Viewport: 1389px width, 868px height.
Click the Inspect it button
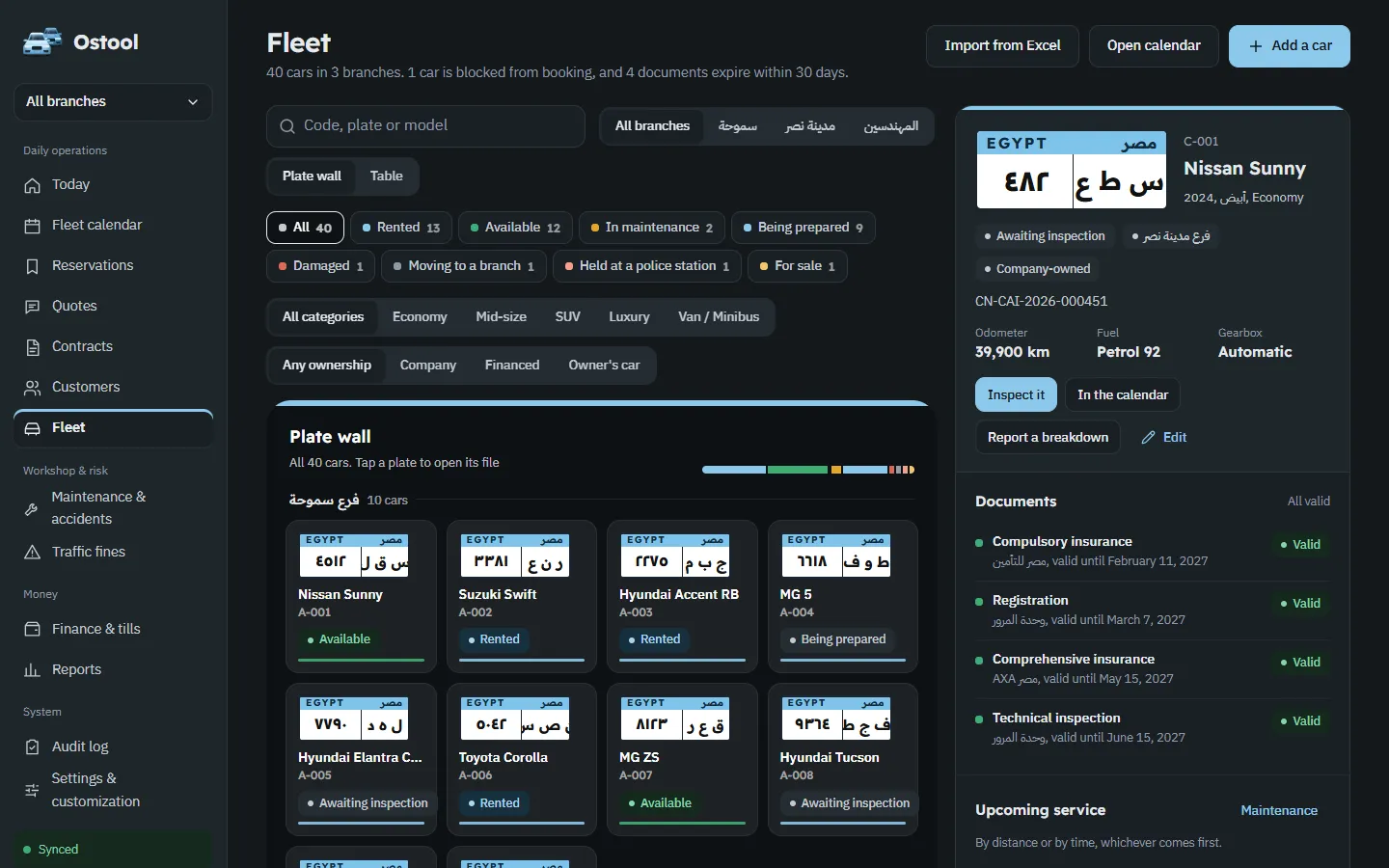(1016, 395)
